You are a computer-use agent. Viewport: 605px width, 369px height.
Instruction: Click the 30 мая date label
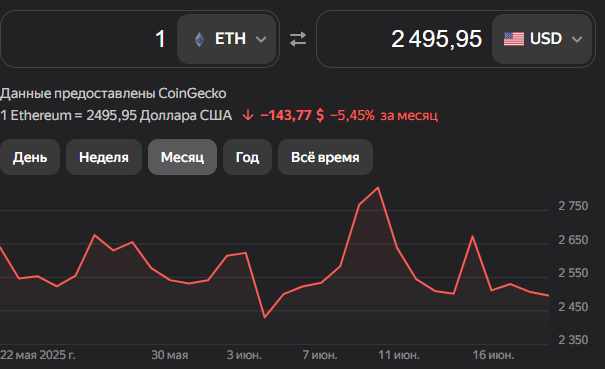click(x=170, y=355)
